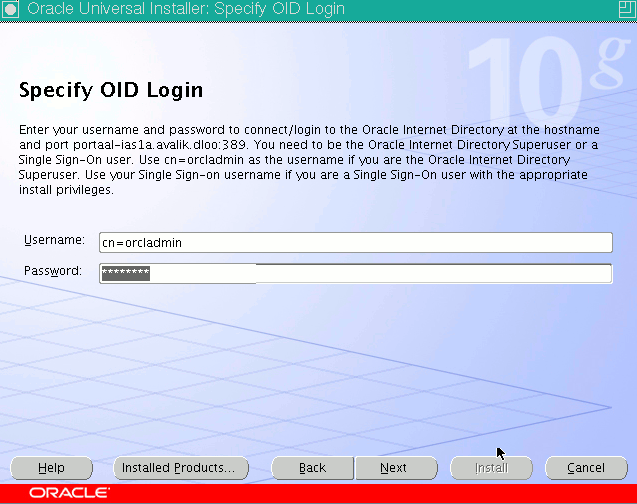Click the Help button

click(52, 468)
